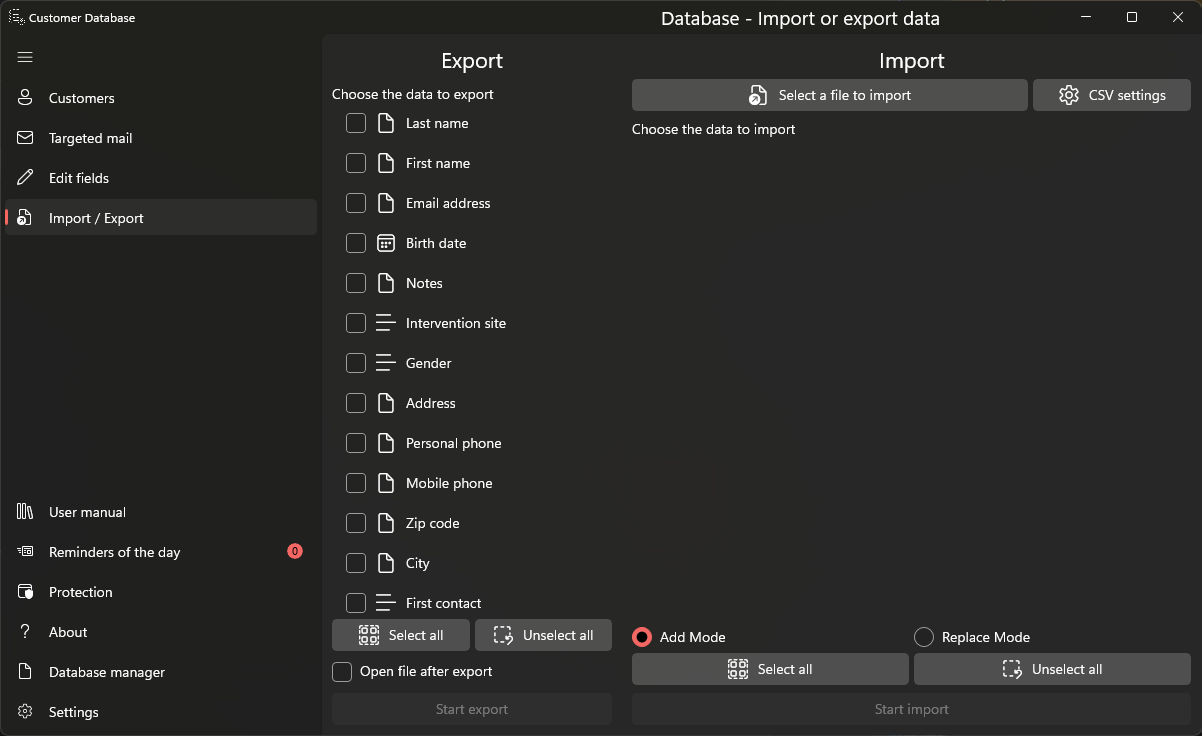
Task: Click the Protection shield icon
Action: (x=25, y=592)
